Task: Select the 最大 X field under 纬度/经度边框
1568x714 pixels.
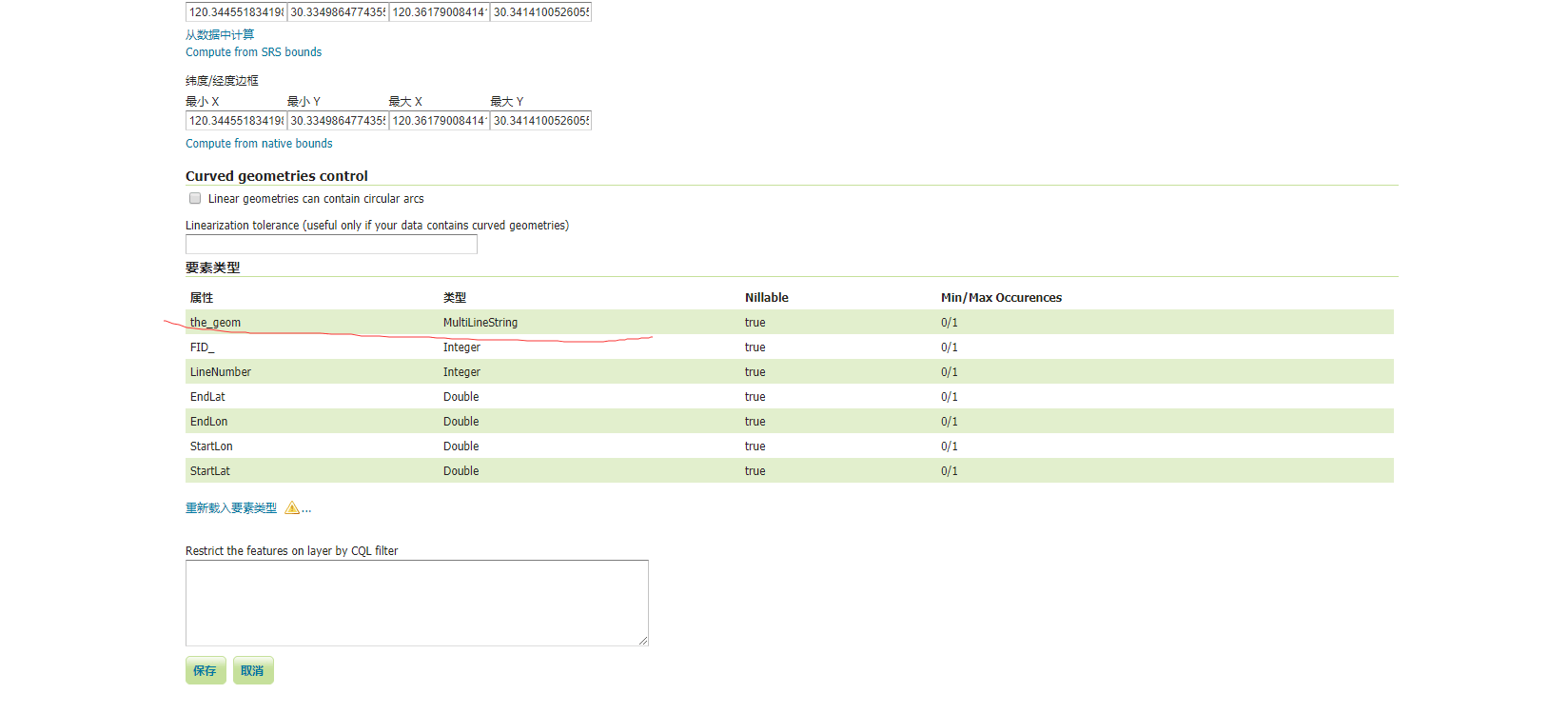Action: 440,121
